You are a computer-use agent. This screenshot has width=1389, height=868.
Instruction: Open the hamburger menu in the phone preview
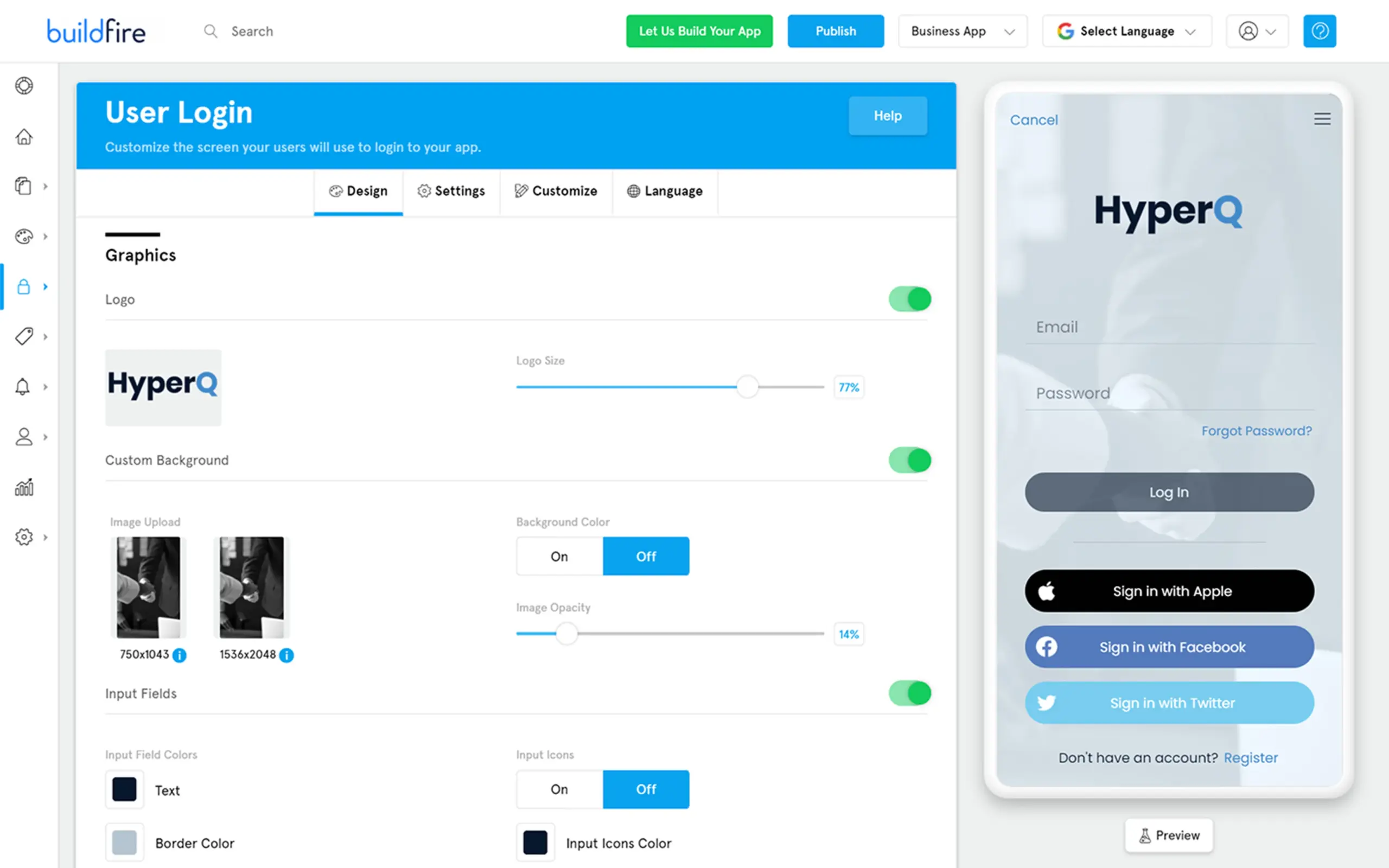click(x=1322, y=119)
